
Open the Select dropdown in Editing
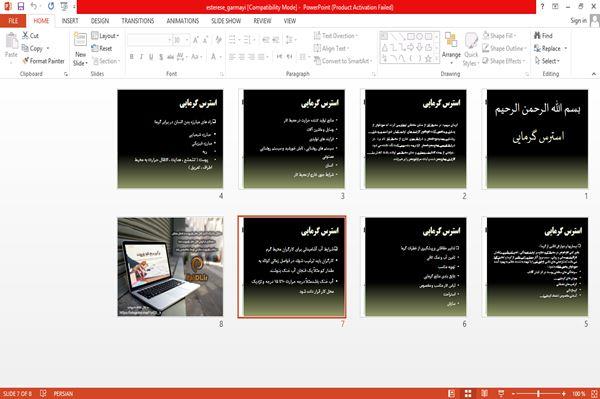(x=547, y=61)
